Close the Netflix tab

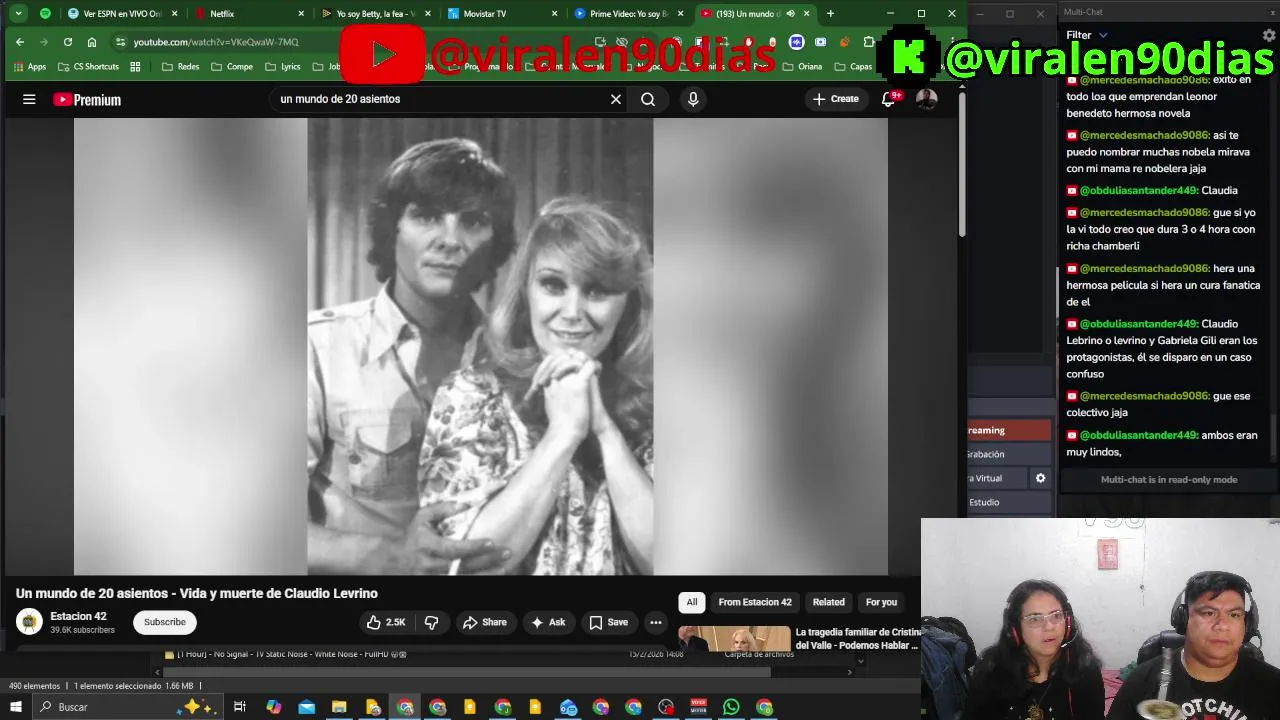click(x=301, y=14)
